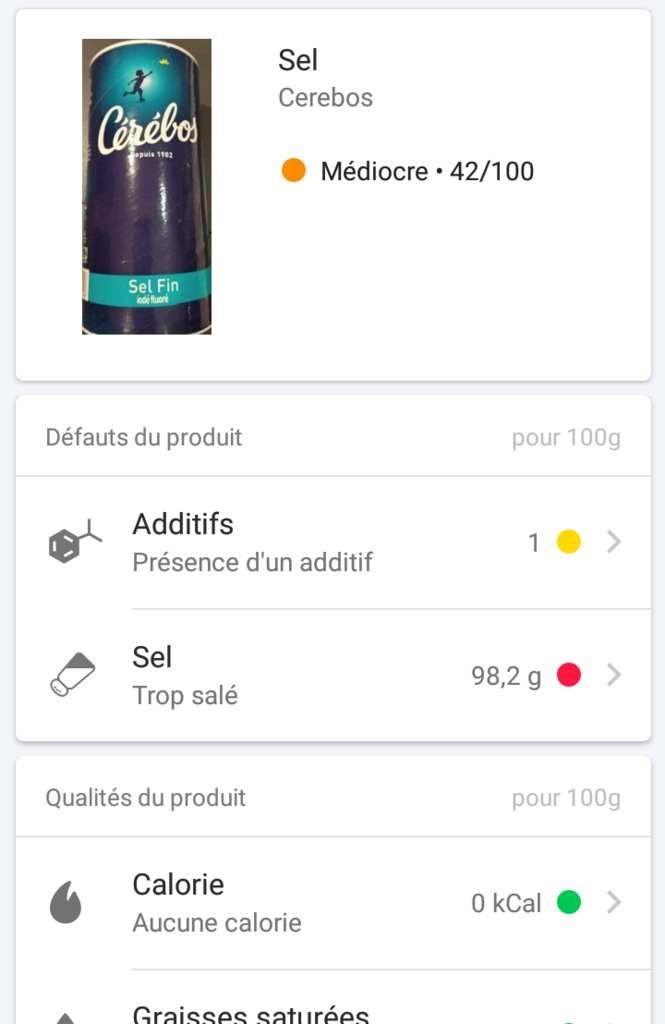The height and width of the screenshot is (1024, 665).
Task: Tap the Cerebos brand name
Action: pos(325,97)
